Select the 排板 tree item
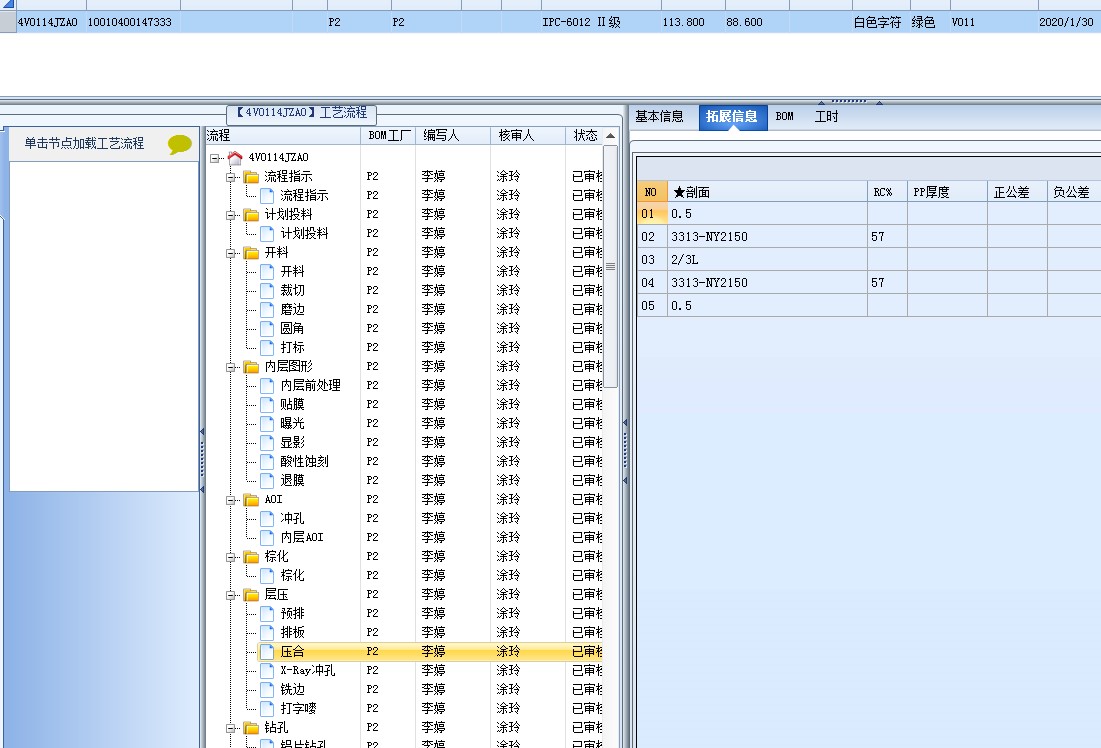Screen dimensions: 1101x748 293,633
